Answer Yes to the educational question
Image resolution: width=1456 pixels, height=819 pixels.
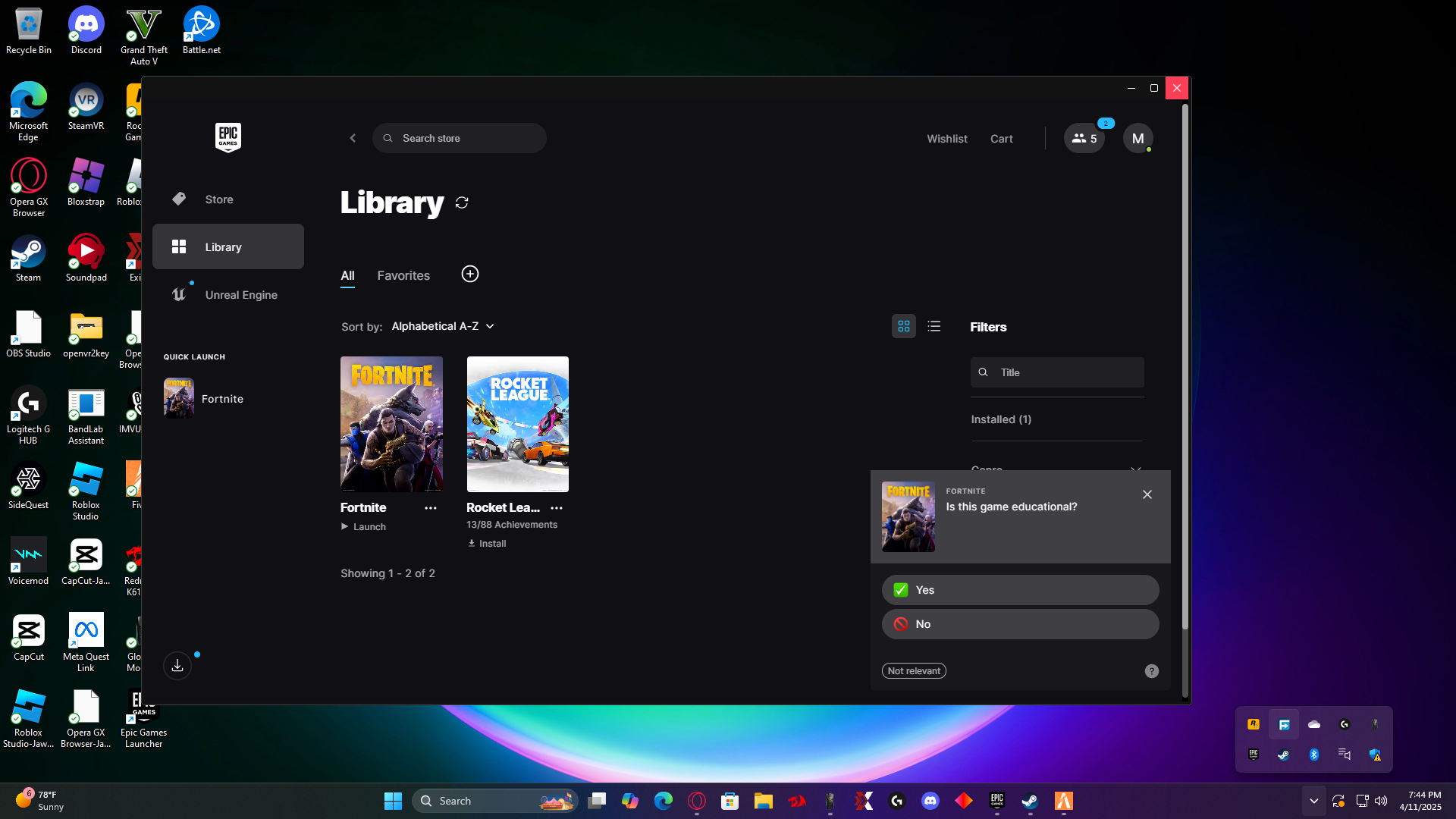tap(1021, 590)
